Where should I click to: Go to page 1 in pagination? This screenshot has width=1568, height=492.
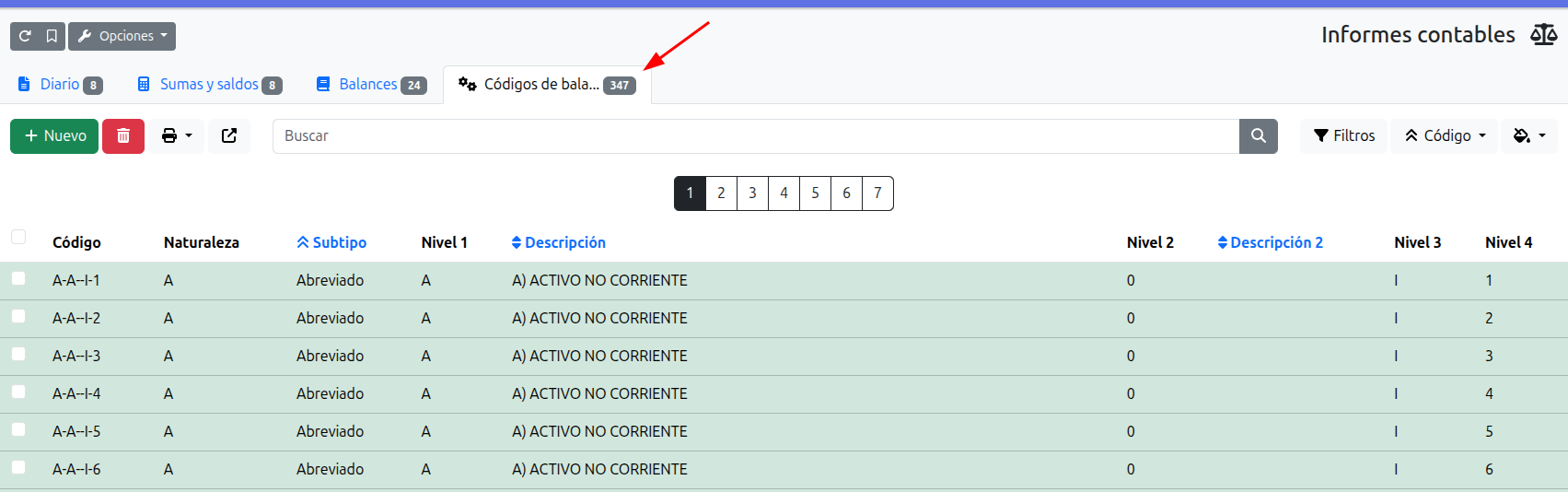690,193
